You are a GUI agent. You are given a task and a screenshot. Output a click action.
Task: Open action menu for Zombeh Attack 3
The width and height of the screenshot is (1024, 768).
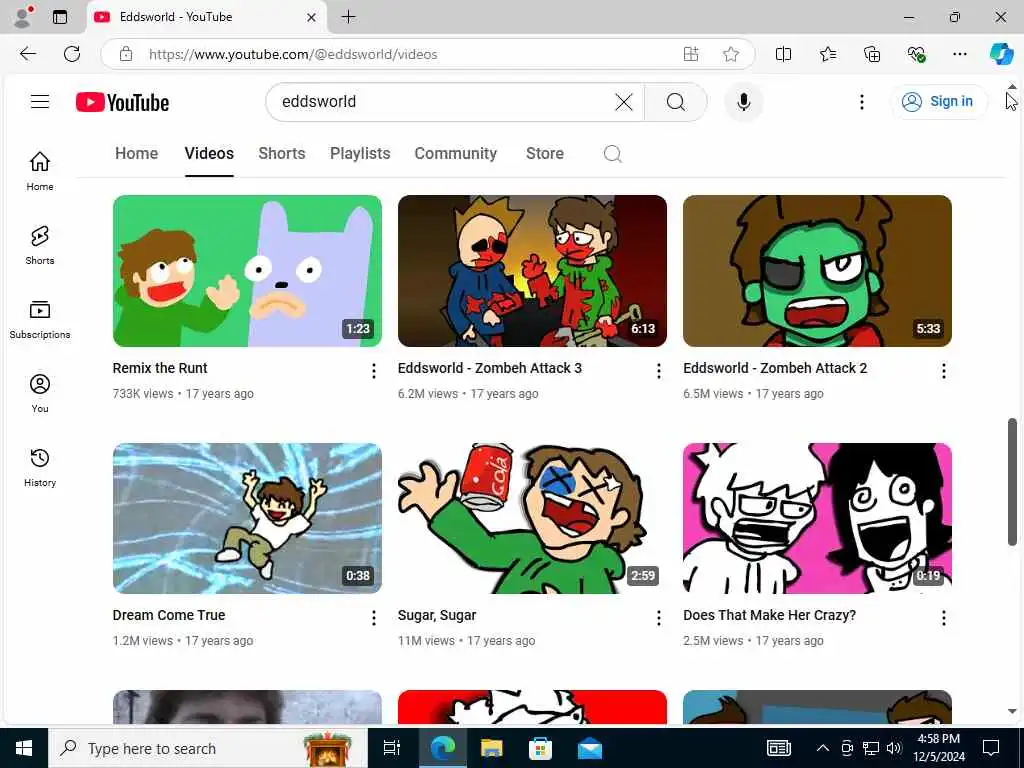658,371
